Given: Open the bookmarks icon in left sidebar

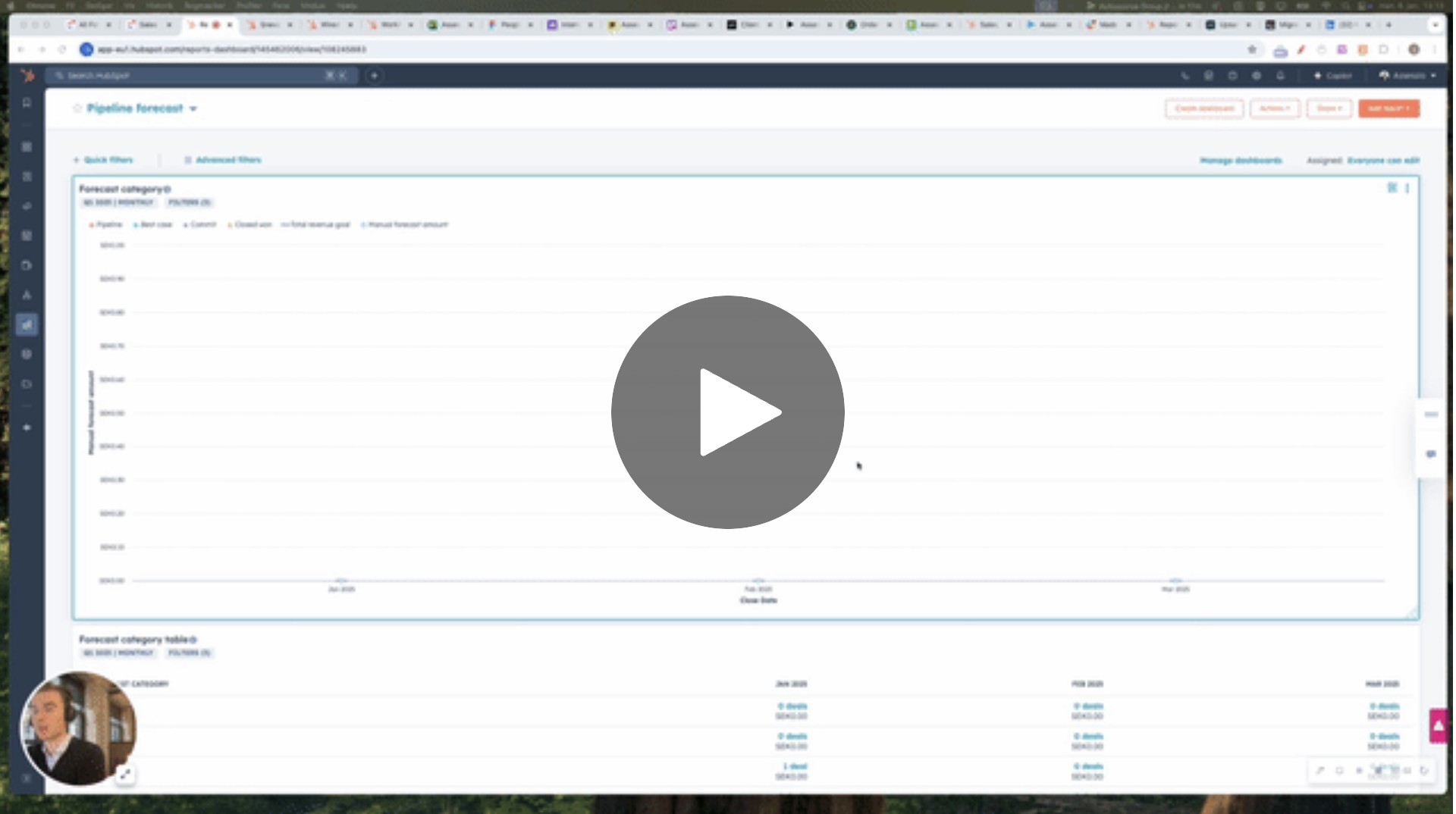Looking at the screenshot, I should (27, 102).
